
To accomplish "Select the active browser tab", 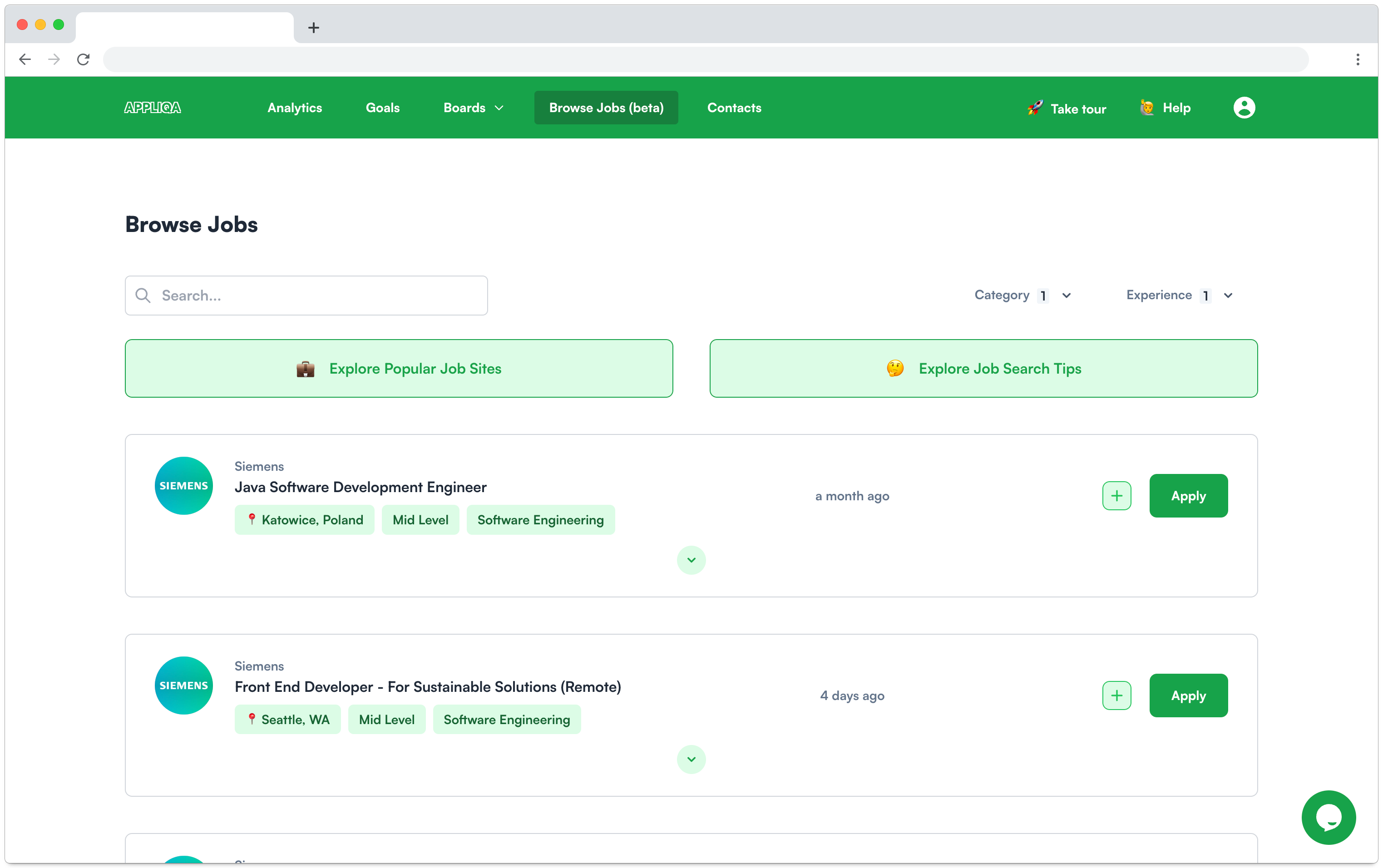I will click(184, 28).
